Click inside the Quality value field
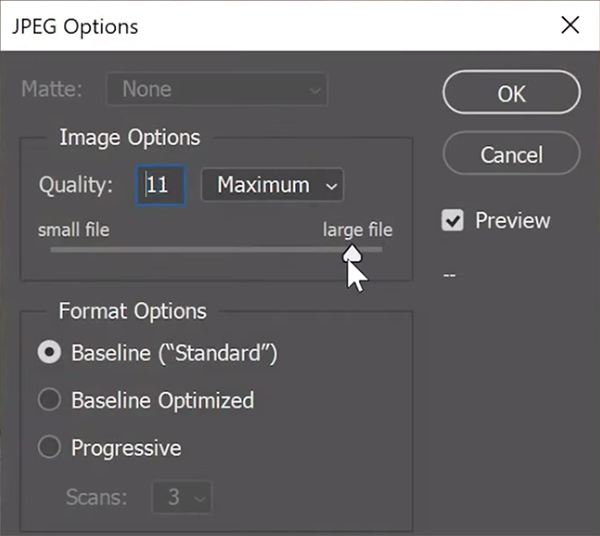Image resolution: width=600 pixels, height=536 pixels. (161, 185)
